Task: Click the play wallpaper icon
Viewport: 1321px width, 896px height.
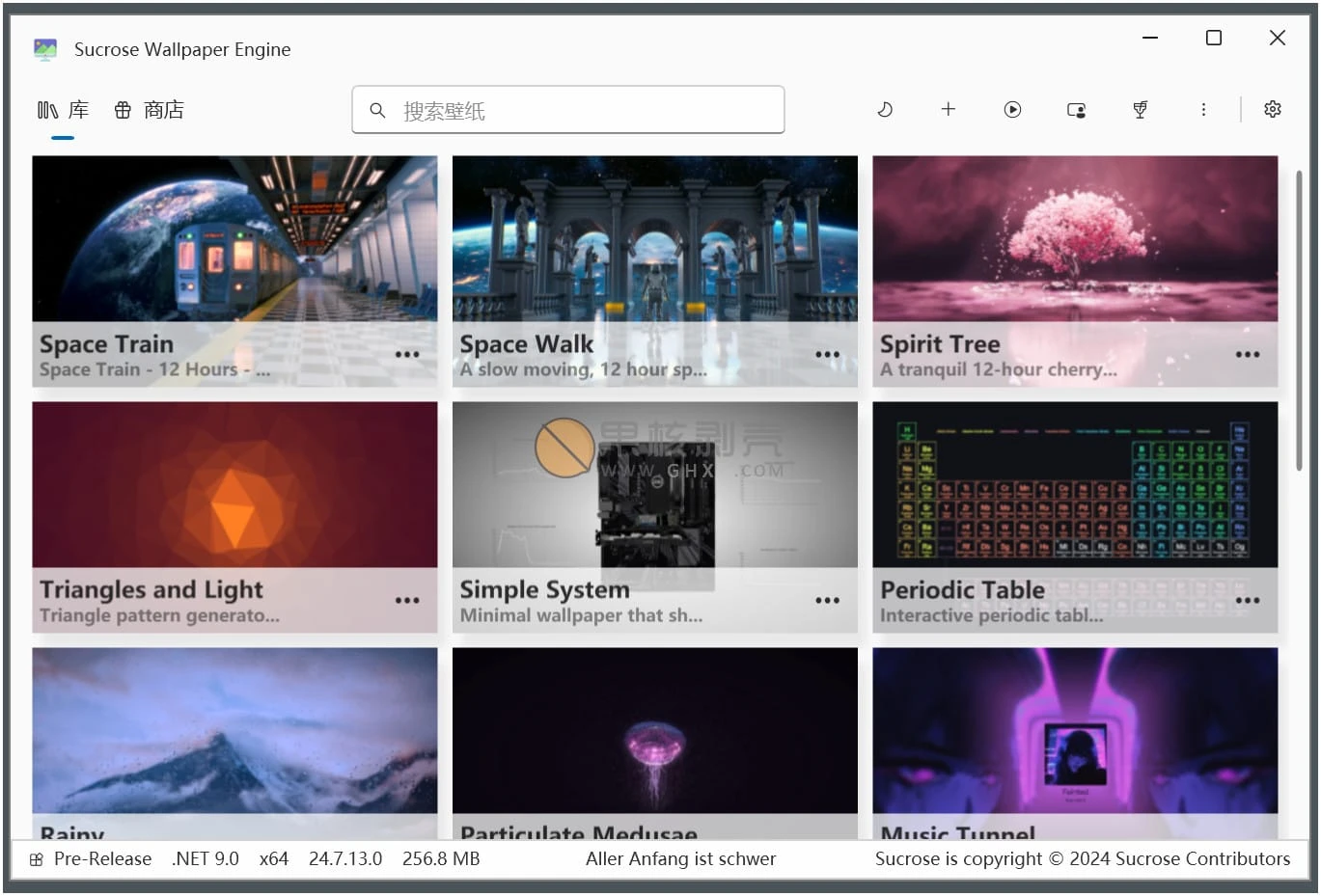Action: pyautogui.click(x=1012, y=110)
